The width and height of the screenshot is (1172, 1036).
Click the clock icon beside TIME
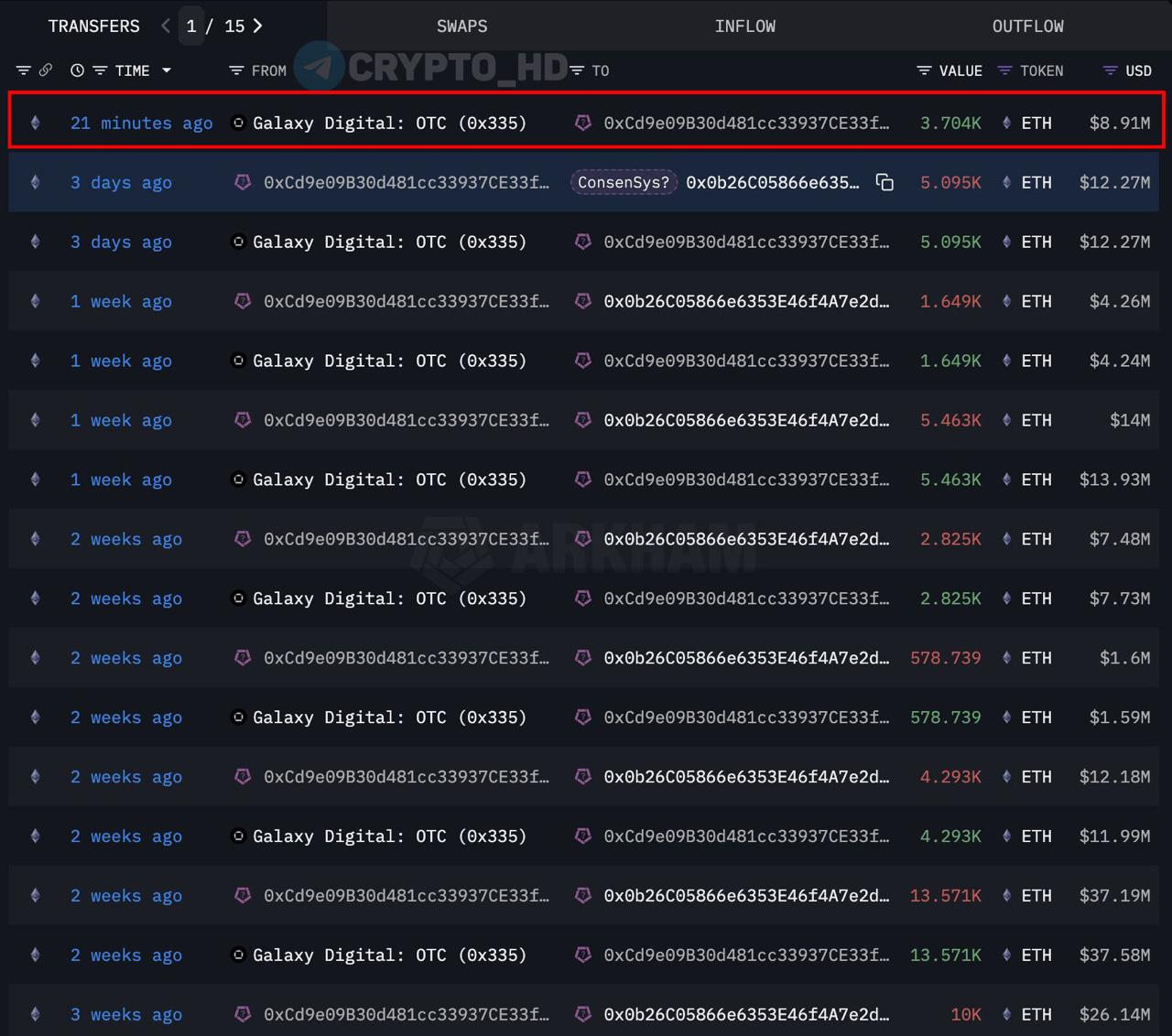[x=78, y=70]
